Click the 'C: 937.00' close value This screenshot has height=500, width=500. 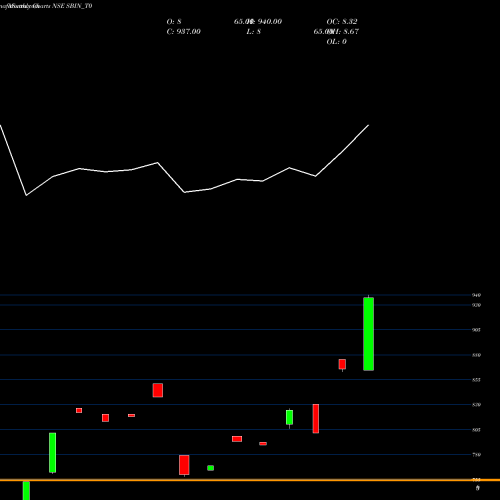tap(184, 31)
